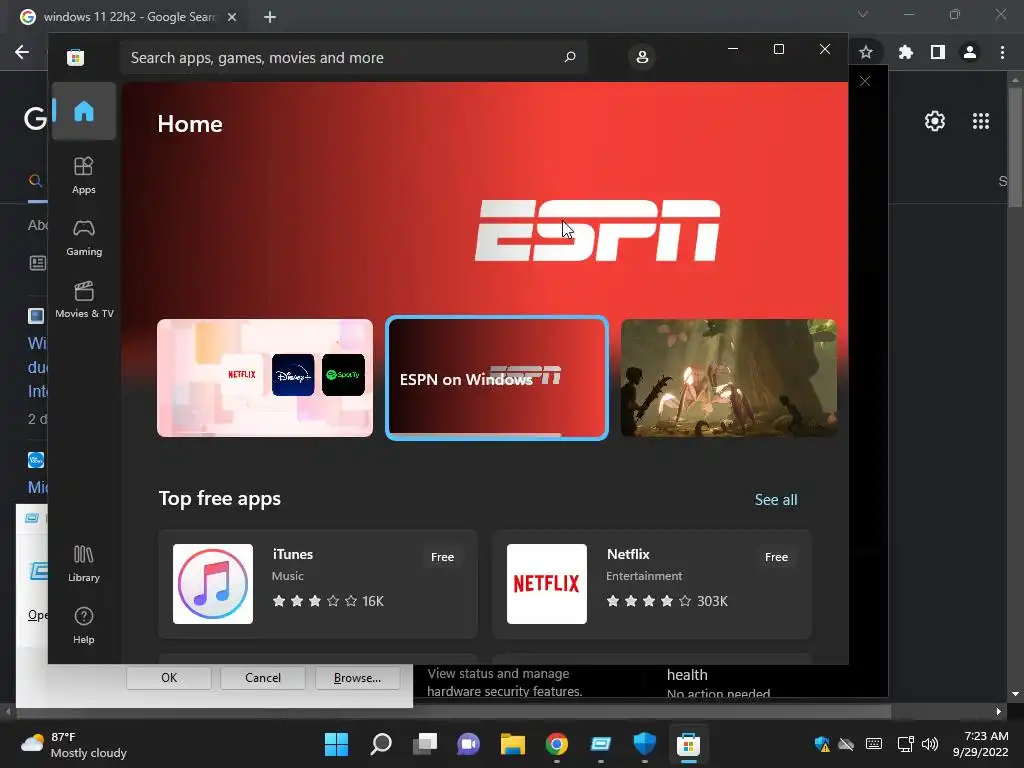The height and width of the screenshot is (768, 1024).
Task: Click the Microsoft Store logo icon
Action: [75, 57]
